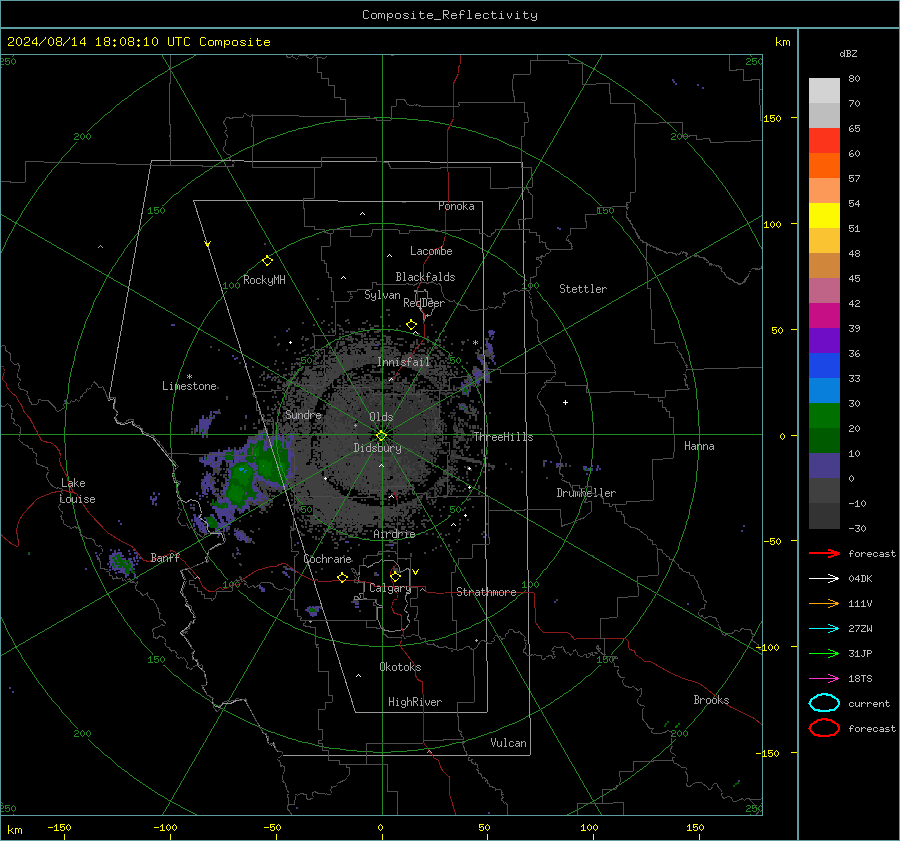The width and height of the screenshot is (900, 841).
Task: Click the km unit label at top right
Action: click(x=782, y=42)
